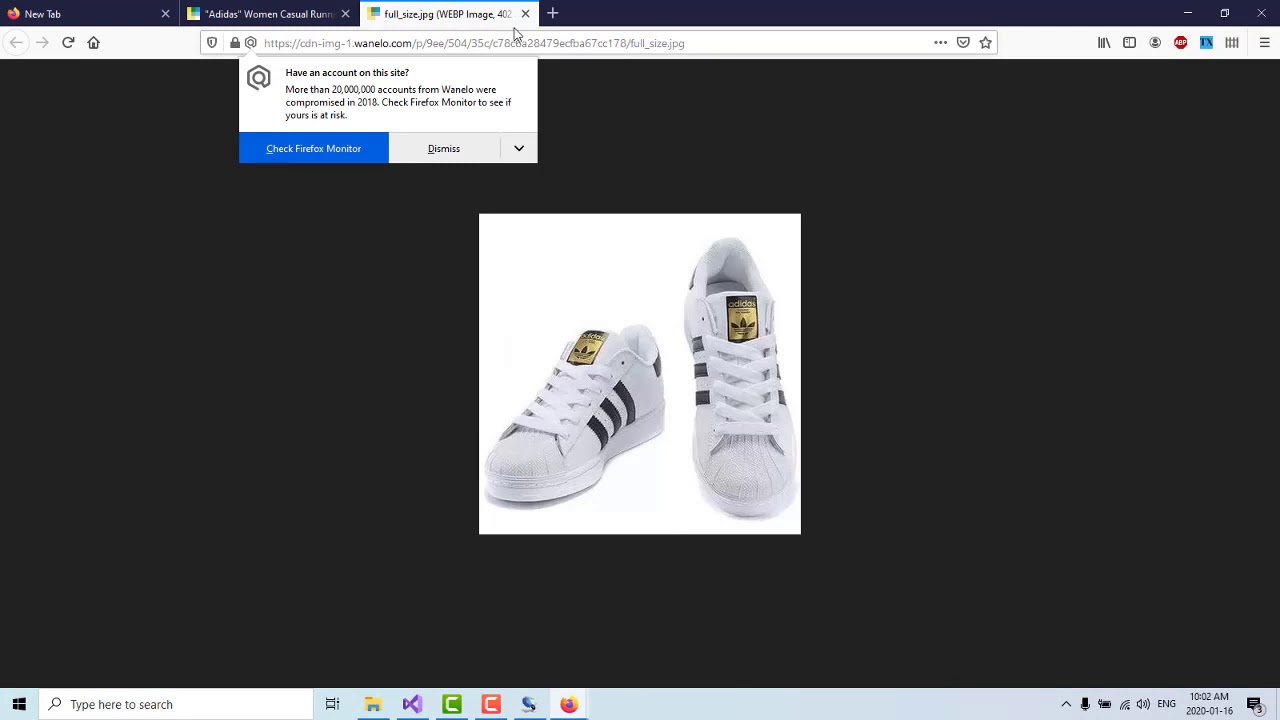Viewport: 1280px width, 720px height.
Task: Open the clock and calendar flyout
Action: click(x=1209, y=704)
